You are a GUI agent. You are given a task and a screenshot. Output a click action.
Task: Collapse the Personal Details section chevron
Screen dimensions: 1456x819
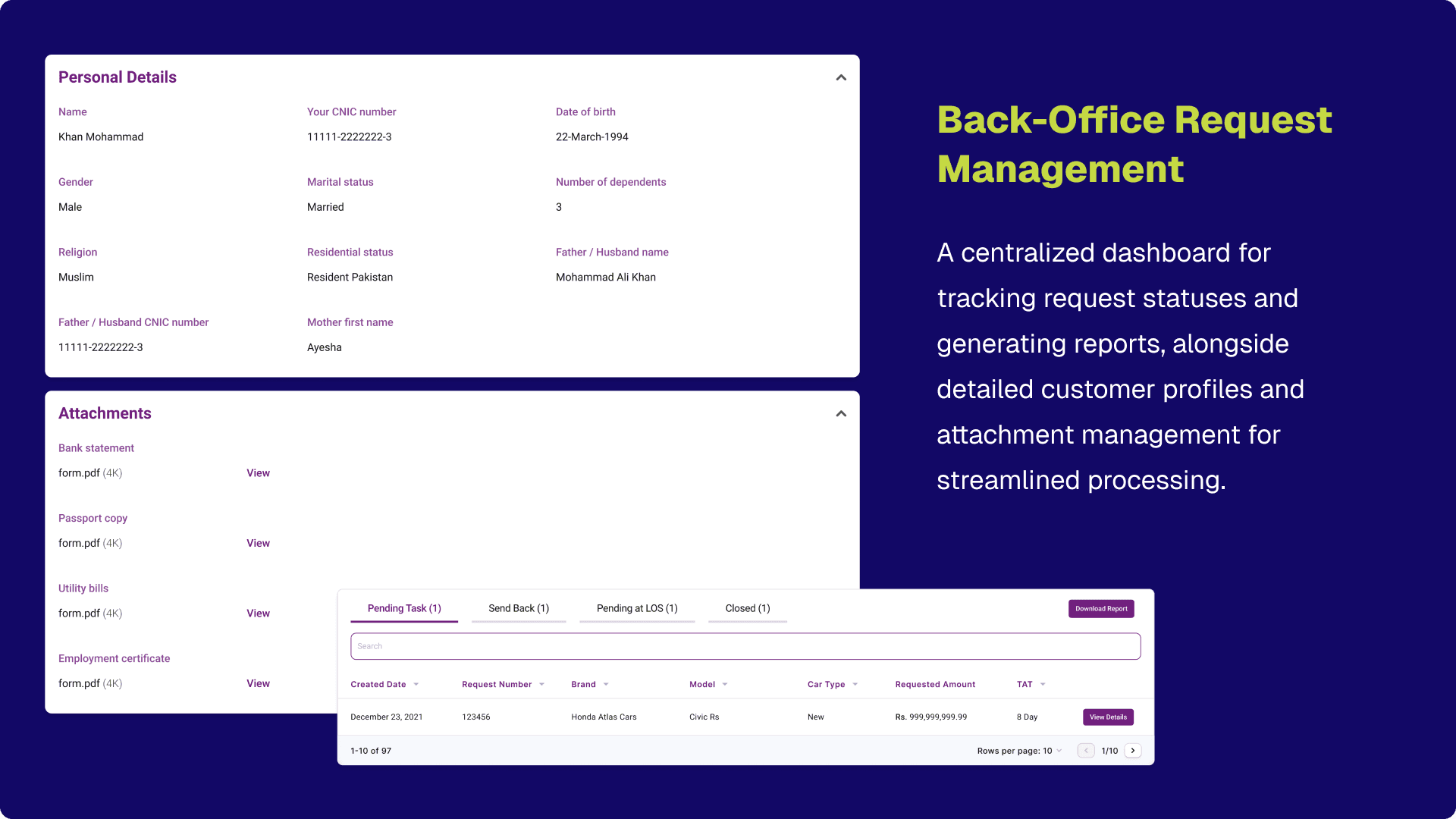click(x=841, y=77)
